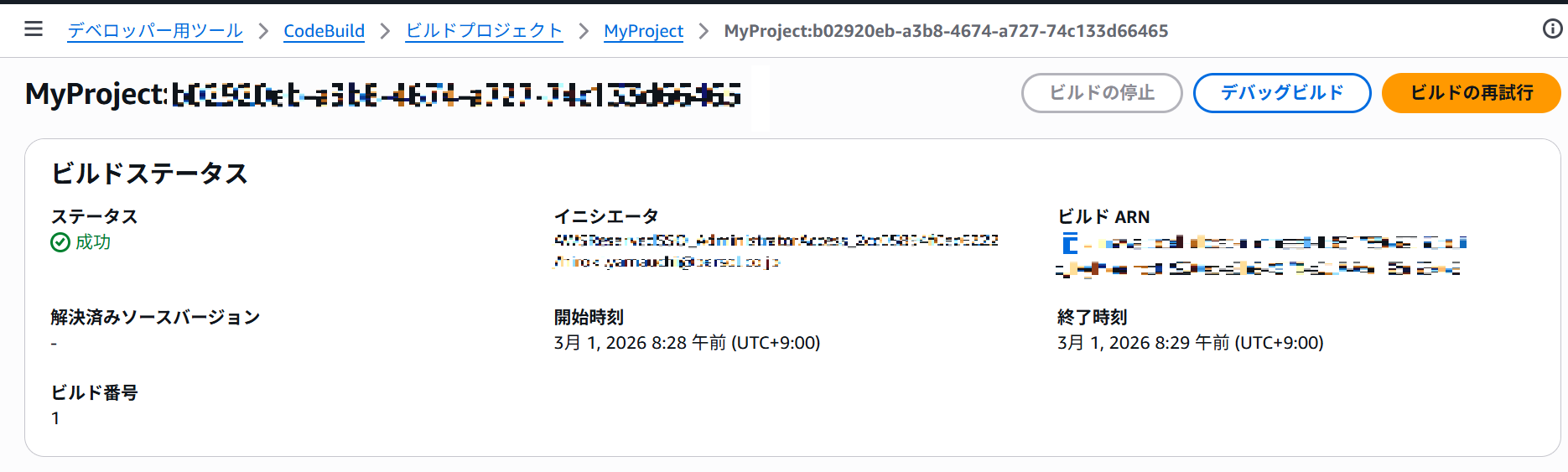This screenshot has height=472, width=1568.
Task: Open the MyProject breadcrumb link
Action: click(x=643, y=31)
